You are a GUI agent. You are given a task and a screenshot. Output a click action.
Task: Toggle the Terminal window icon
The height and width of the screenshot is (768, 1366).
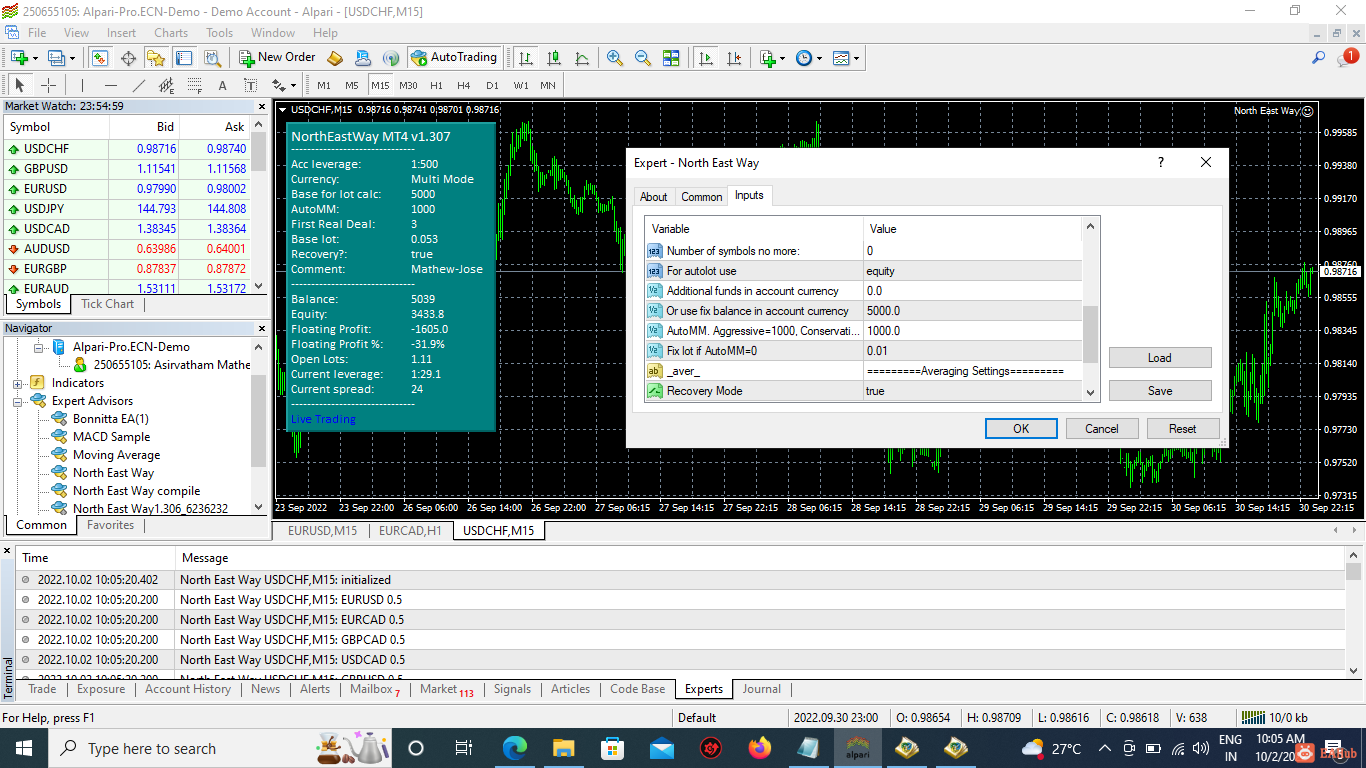(x=183, y=58)
